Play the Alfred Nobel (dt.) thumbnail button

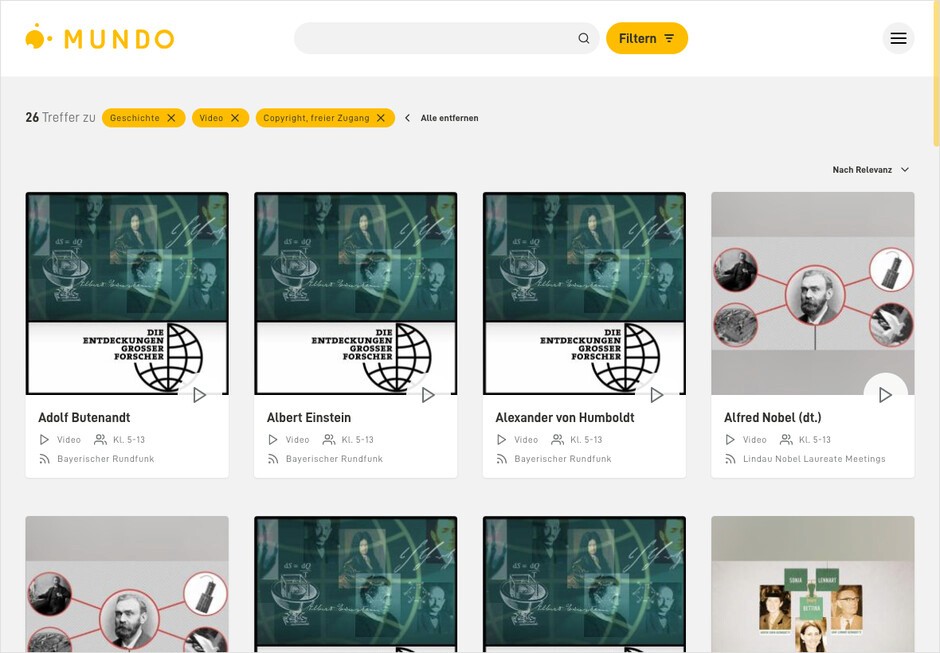coord(885,395)
